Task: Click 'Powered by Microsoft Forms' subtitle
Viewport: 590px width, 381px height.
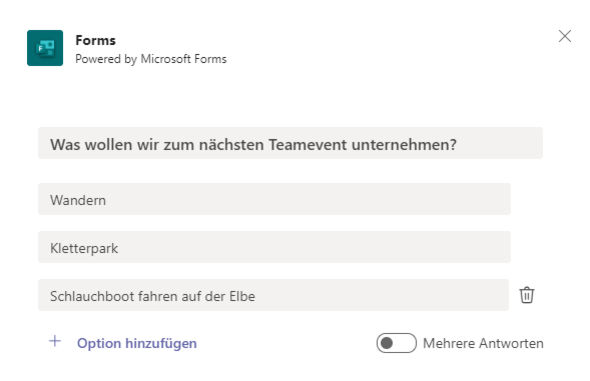Action: (x=151, y=59)
